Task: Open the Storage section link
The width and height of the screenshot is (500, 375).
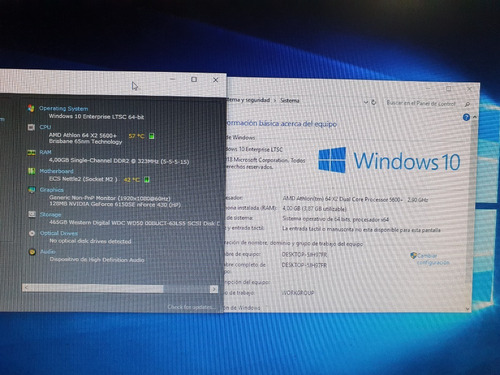Action: coord(50,214)
